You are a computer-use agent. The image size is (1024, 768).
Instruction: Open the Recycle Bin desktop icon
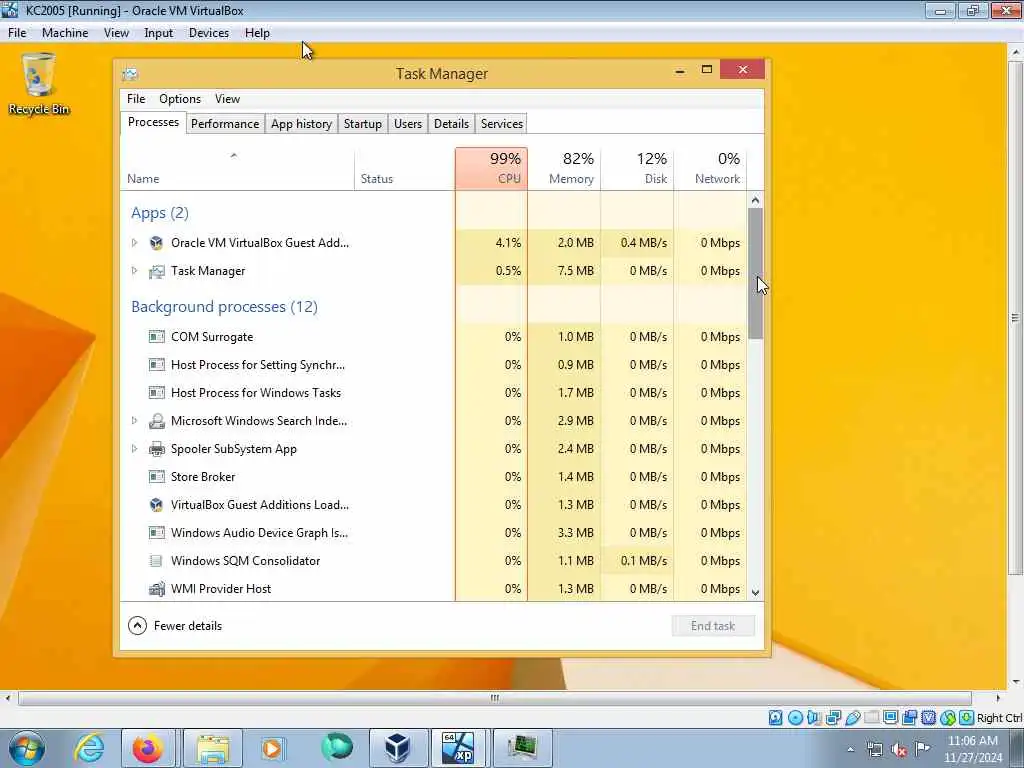coord(39,85)
